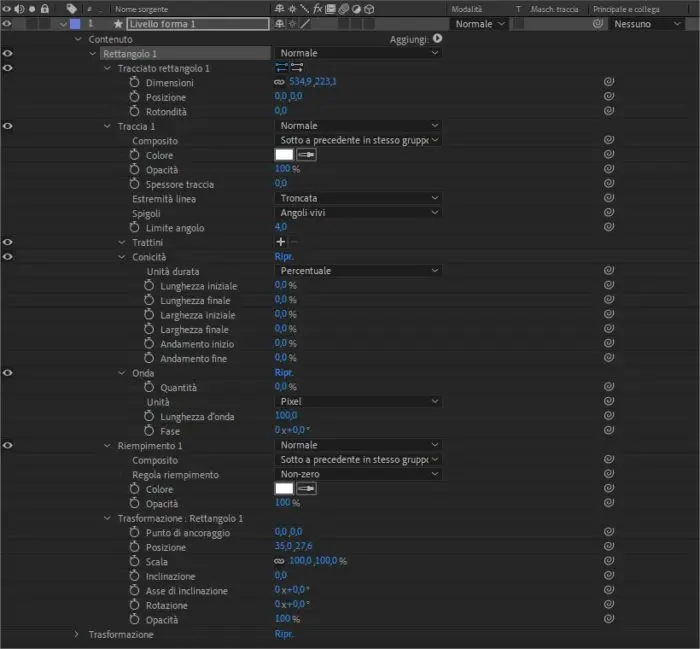Click the pick whip spiral on Quantità row
Viewport: 700px width, 649px height.
coord(609,386)
